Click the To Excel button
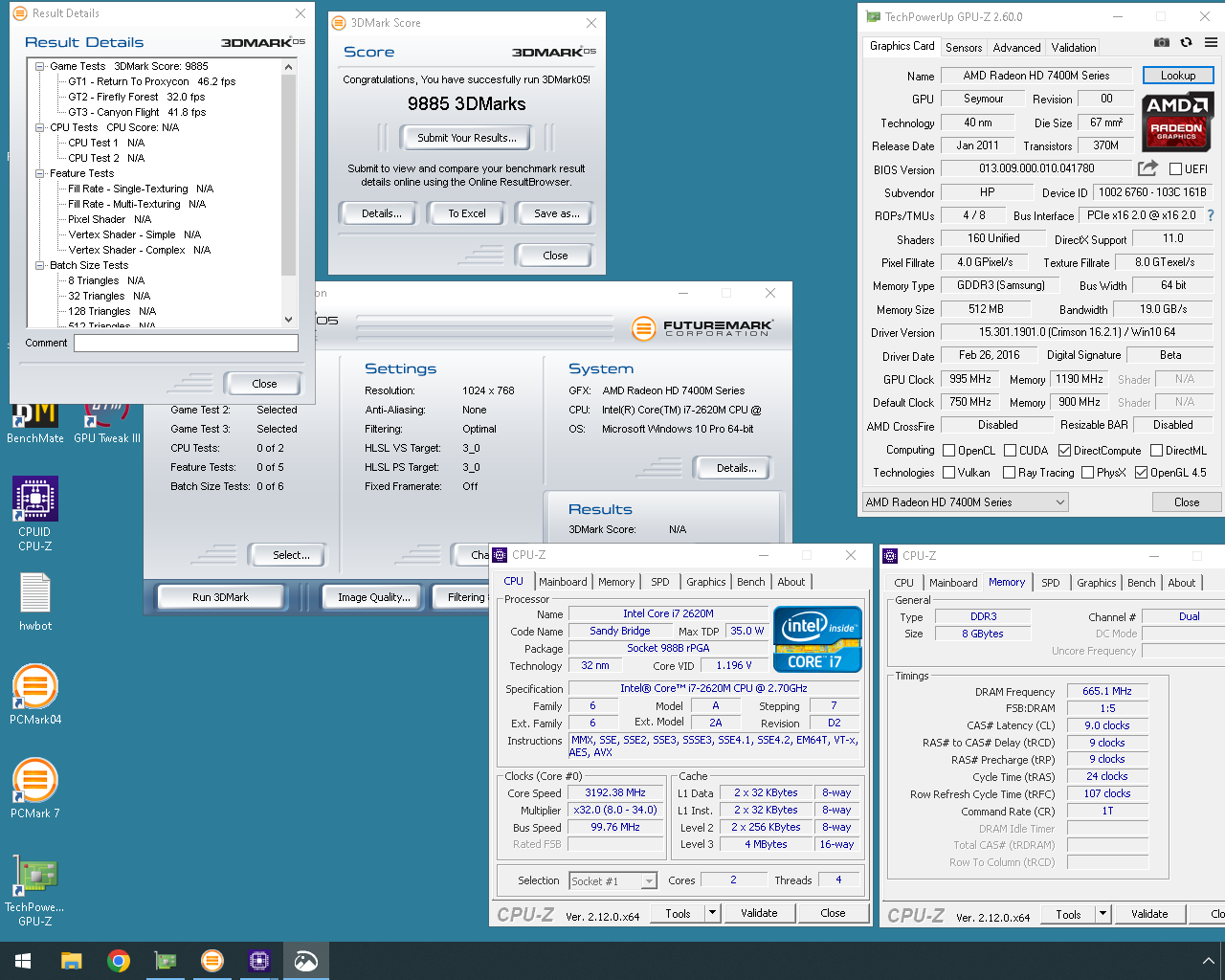This screenshot has height=980, width=1225. point(467,213)
